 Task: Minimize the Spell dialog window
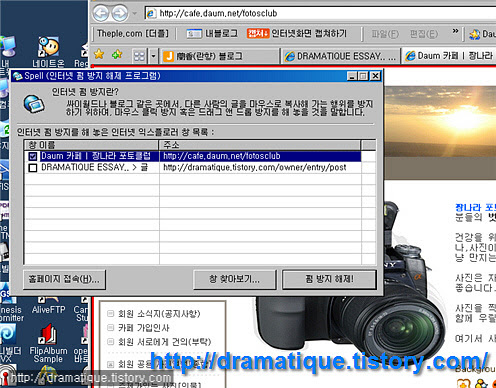pyautogui.click(x=352, y=76)
